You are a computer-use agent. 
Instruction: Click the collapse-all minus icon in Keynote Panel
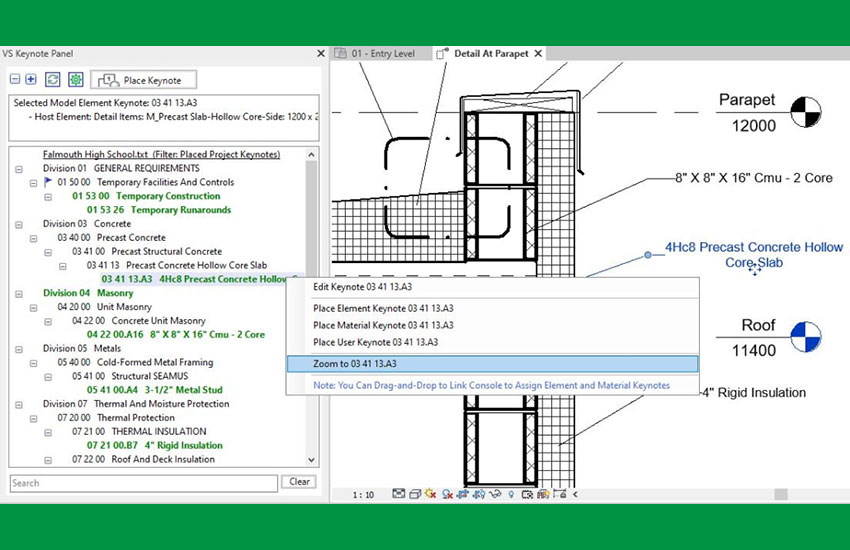15,79
